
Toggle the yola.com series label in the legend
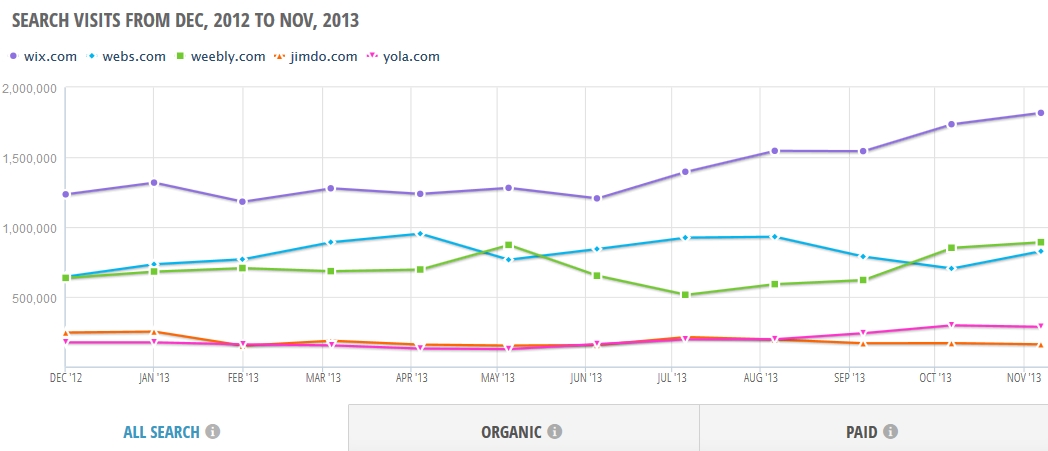(411, 57)
